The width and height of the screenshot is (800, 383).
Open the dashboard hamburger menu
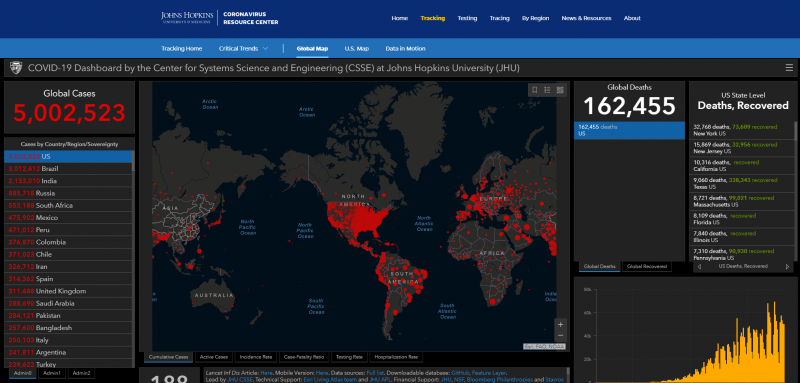click(x=789, y=68)
